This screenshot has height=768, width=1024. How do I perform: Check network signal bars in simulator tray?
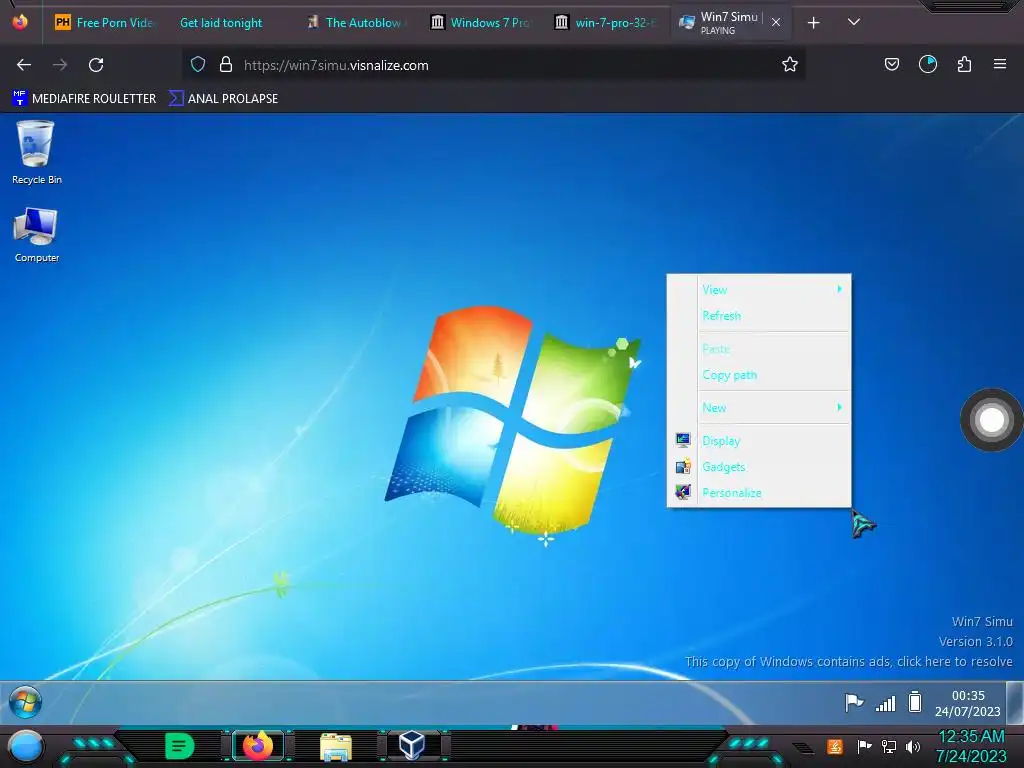click(x=886, y=703)
